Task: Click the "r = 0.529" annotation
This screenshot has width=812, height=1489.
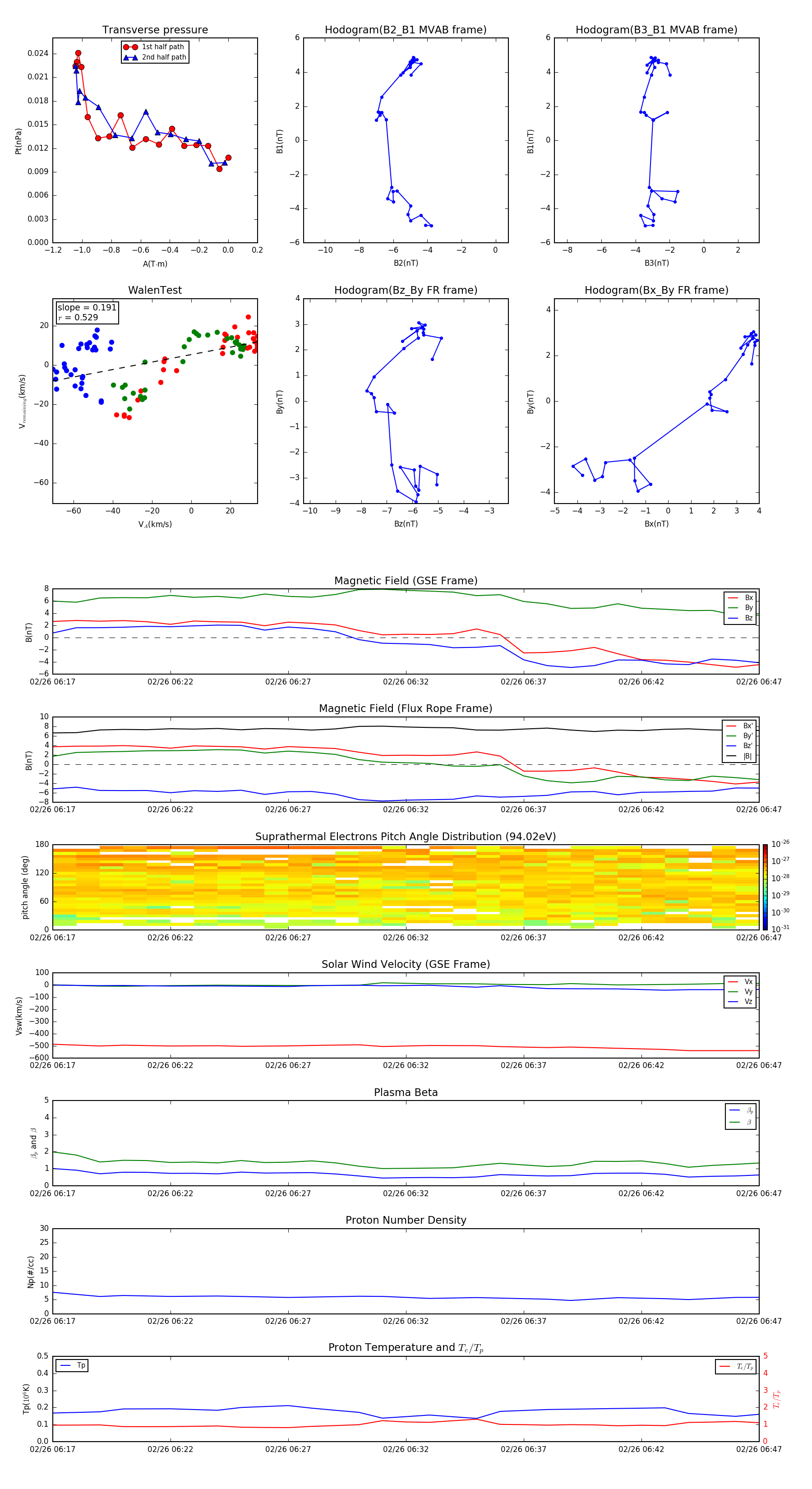Action: click(78, 317)
